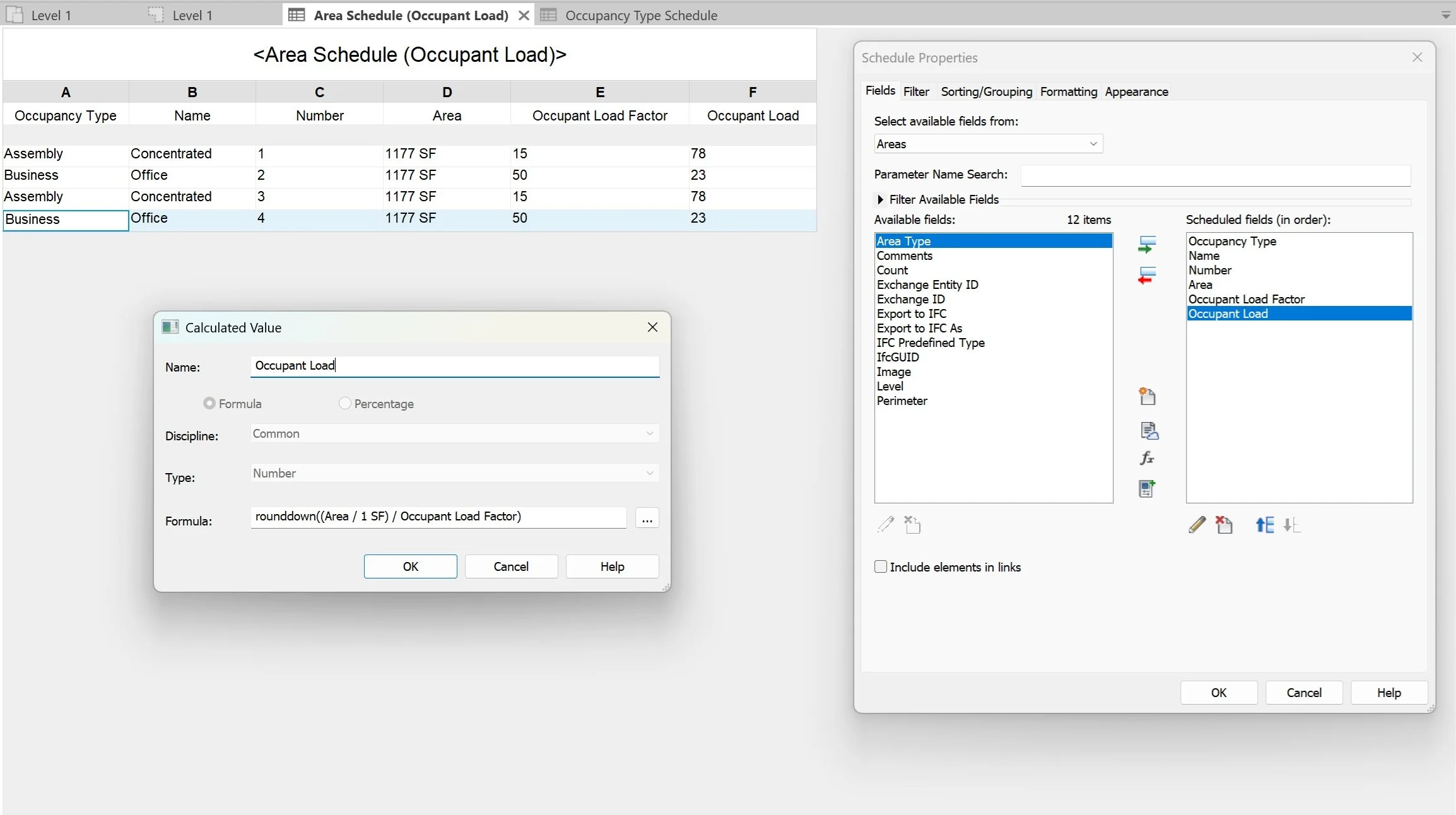
Task: Close the Calculated Value dialog
Action: click(652, 327)
